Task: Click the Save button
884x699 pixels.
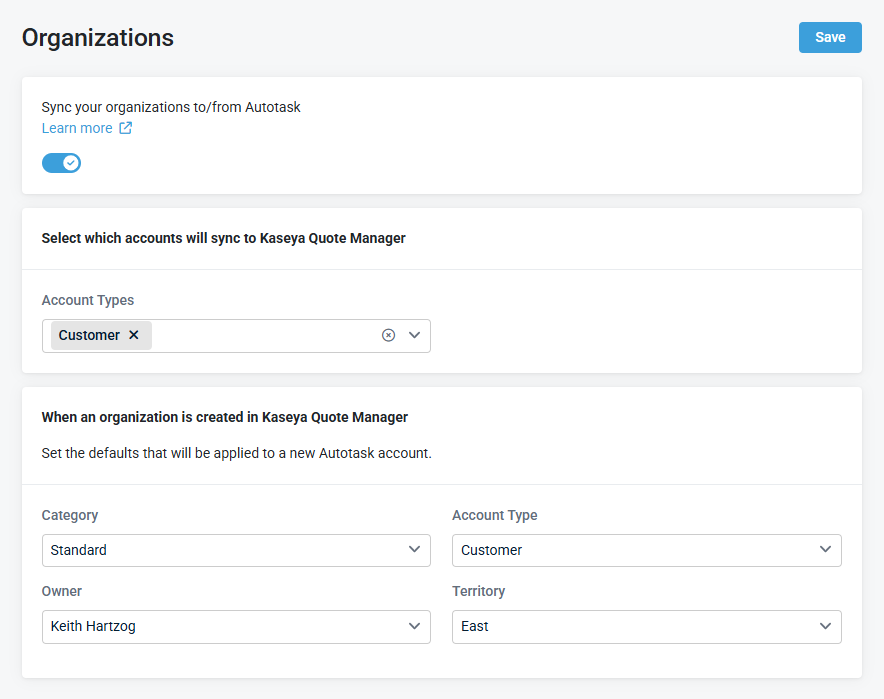Action: [x=829, y=37]
